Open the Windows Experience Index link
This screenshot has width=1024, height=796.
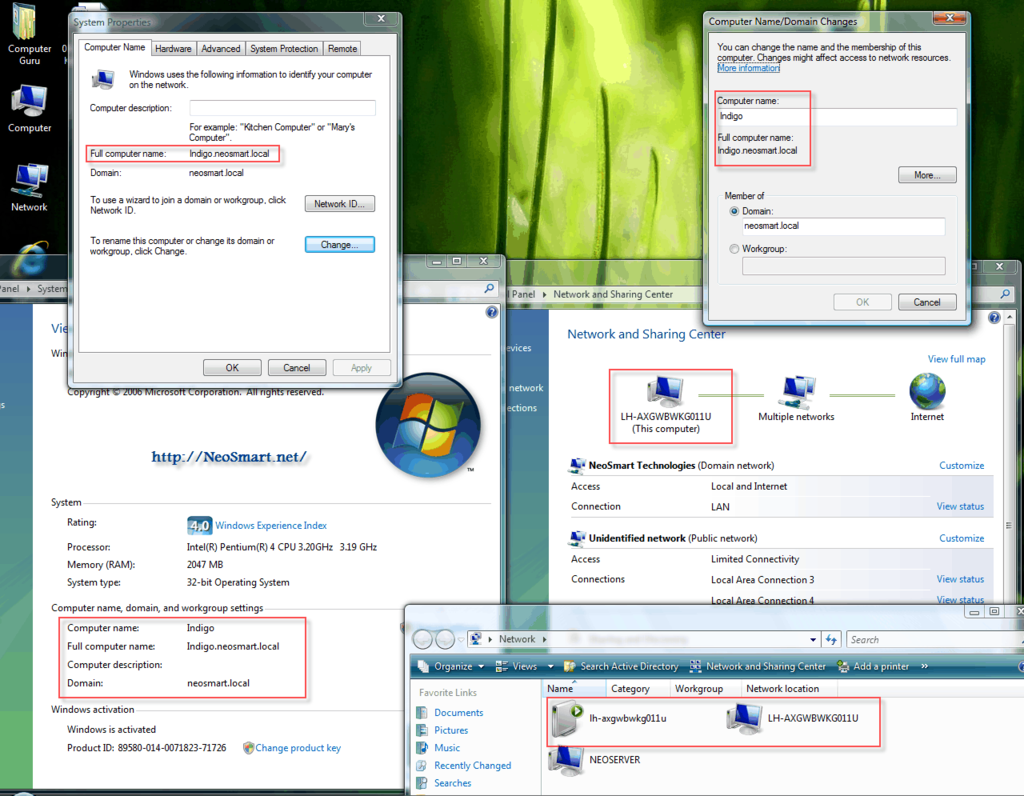click(271, 525)
